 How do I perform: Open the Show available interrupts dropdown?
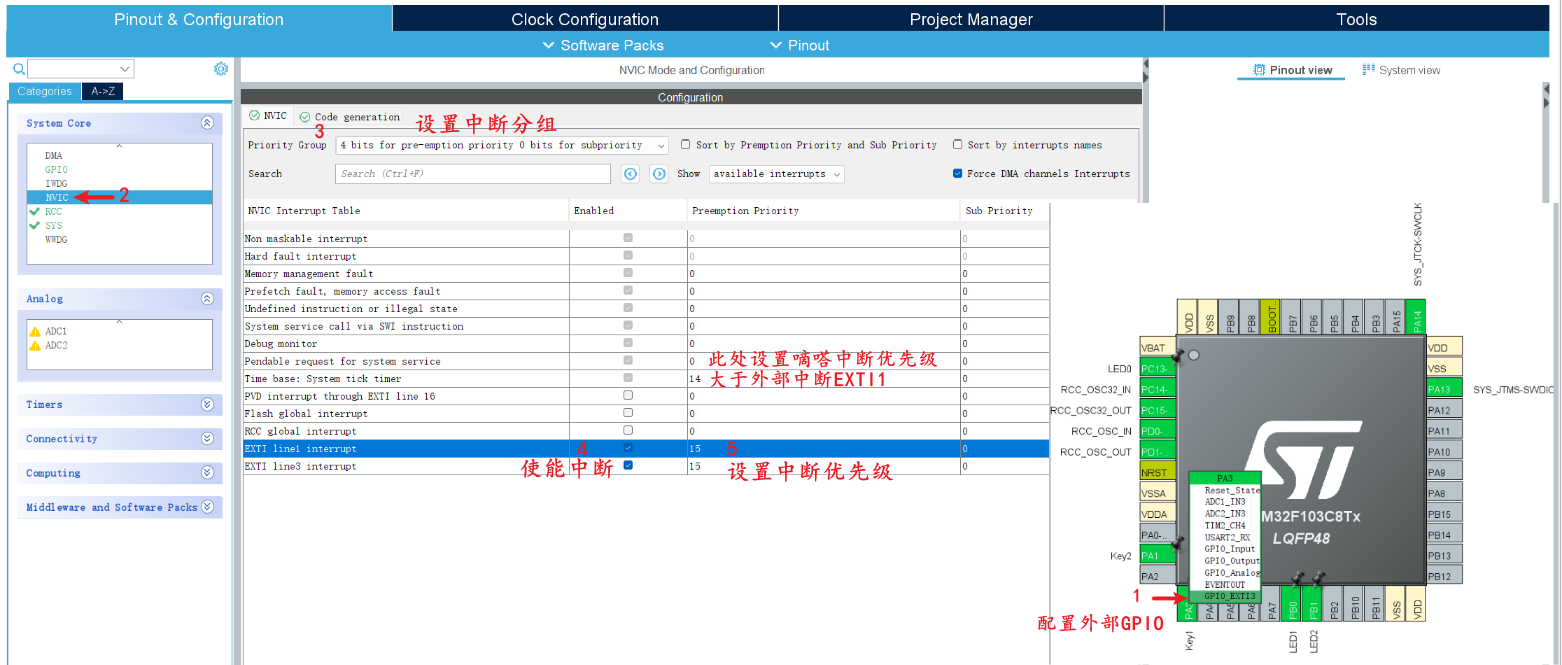coord(777,173)
